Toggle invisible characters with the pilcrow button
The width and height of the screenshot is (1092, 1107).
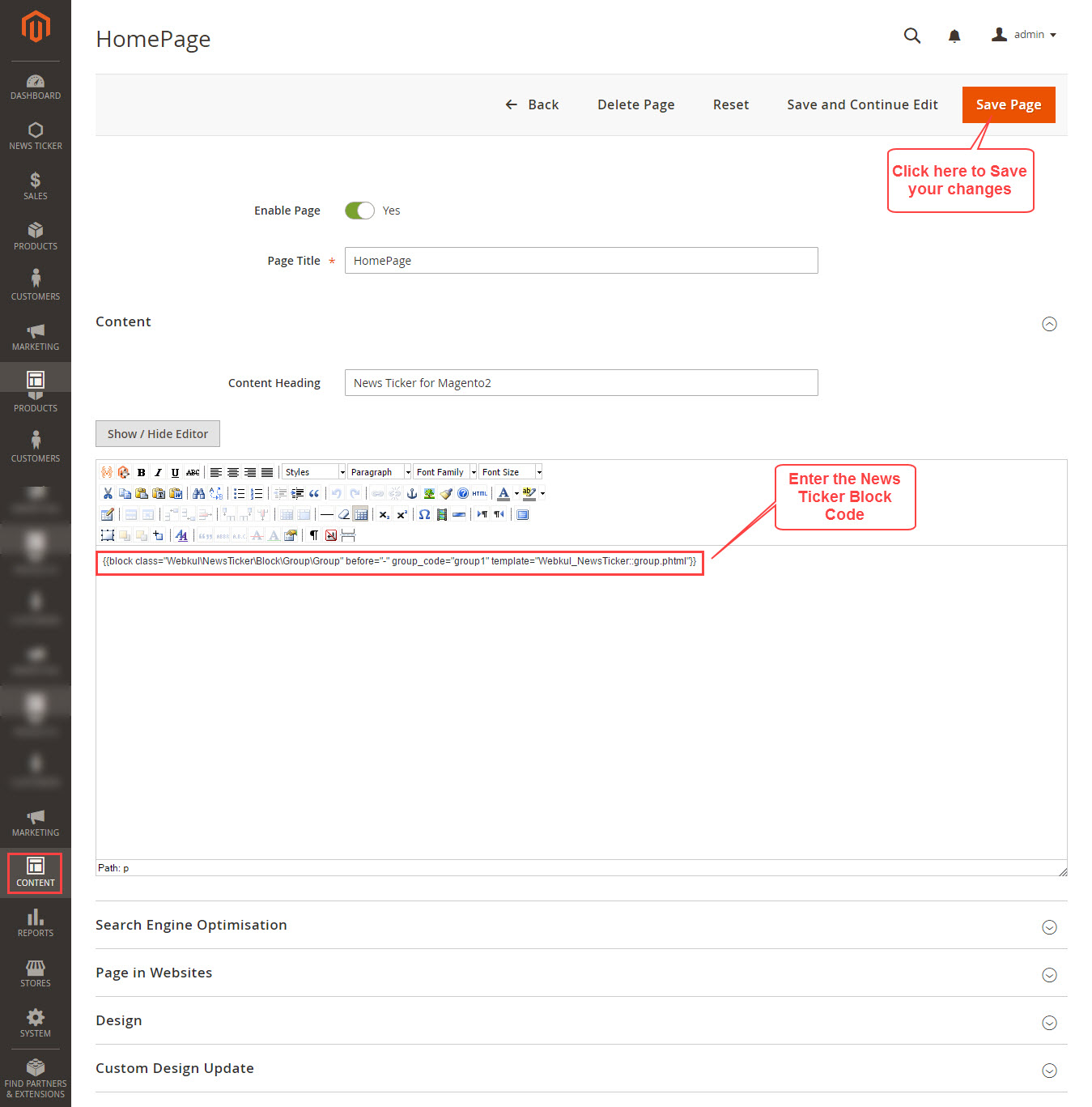[x=314, y=535]
